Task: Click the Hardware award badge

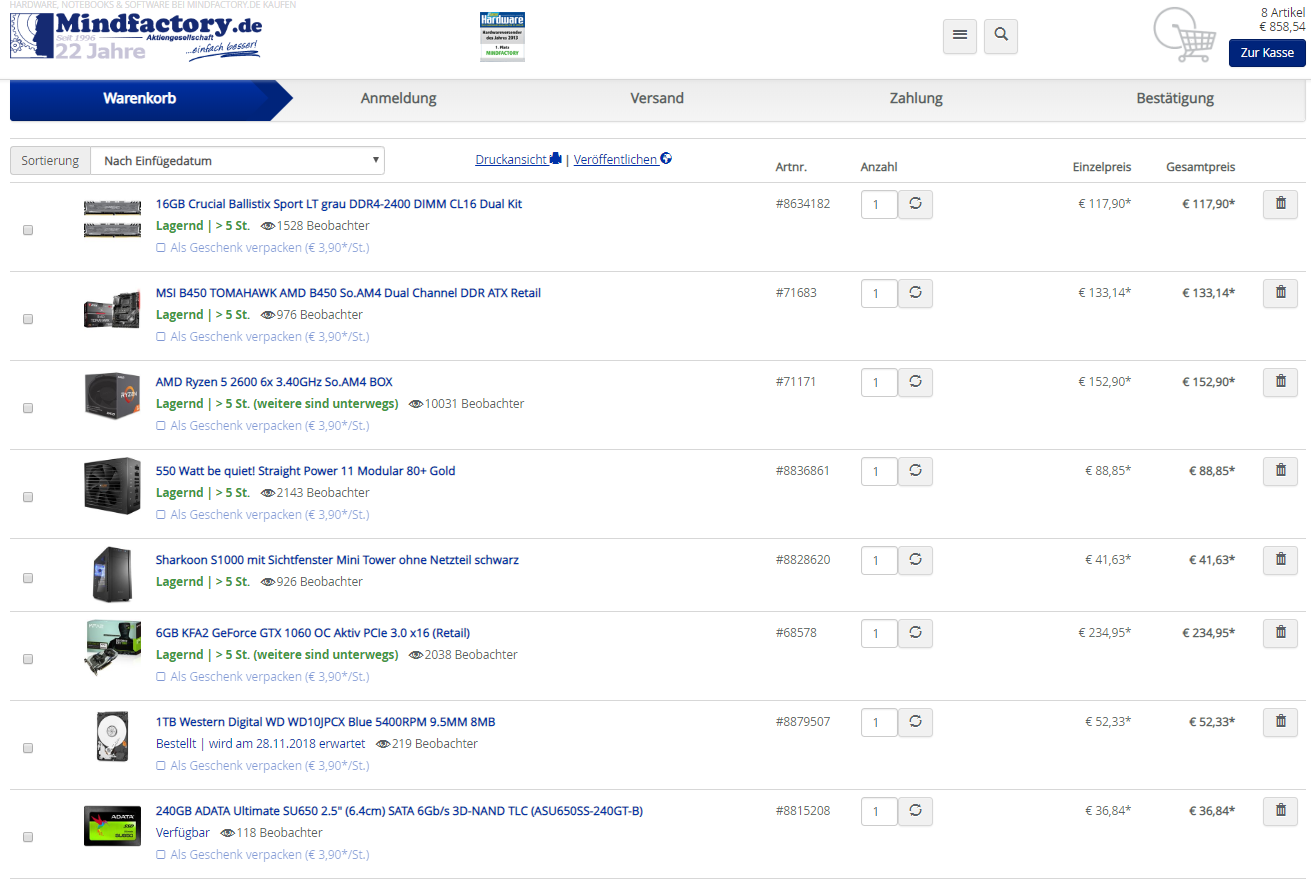Action: tap(502, 37)
